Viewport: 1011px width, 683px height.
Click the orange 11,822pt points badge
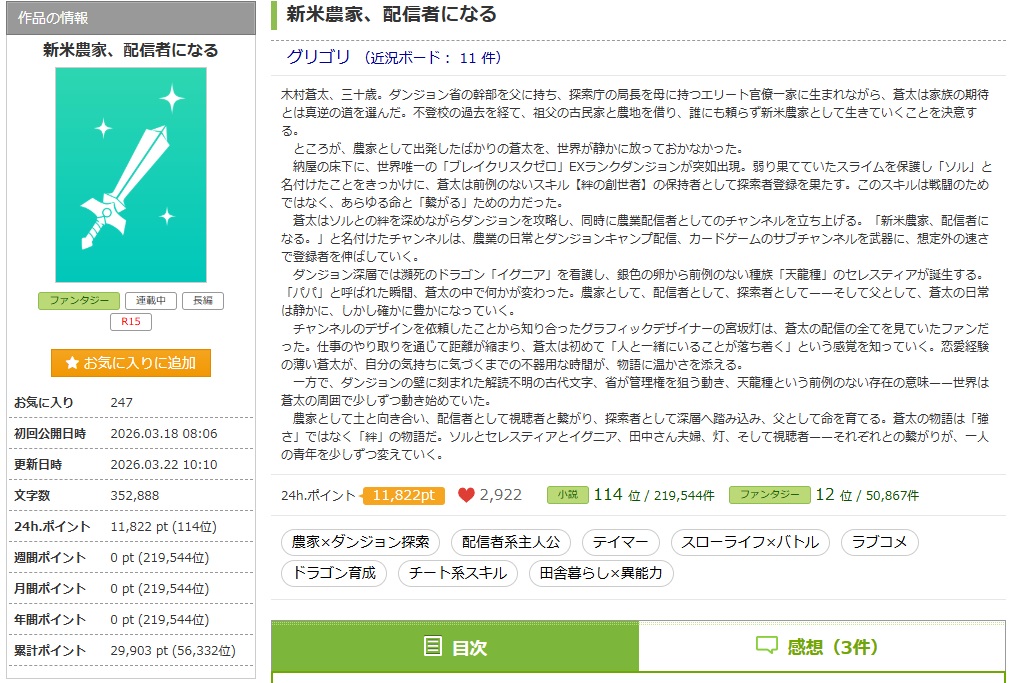pos(403,496)
